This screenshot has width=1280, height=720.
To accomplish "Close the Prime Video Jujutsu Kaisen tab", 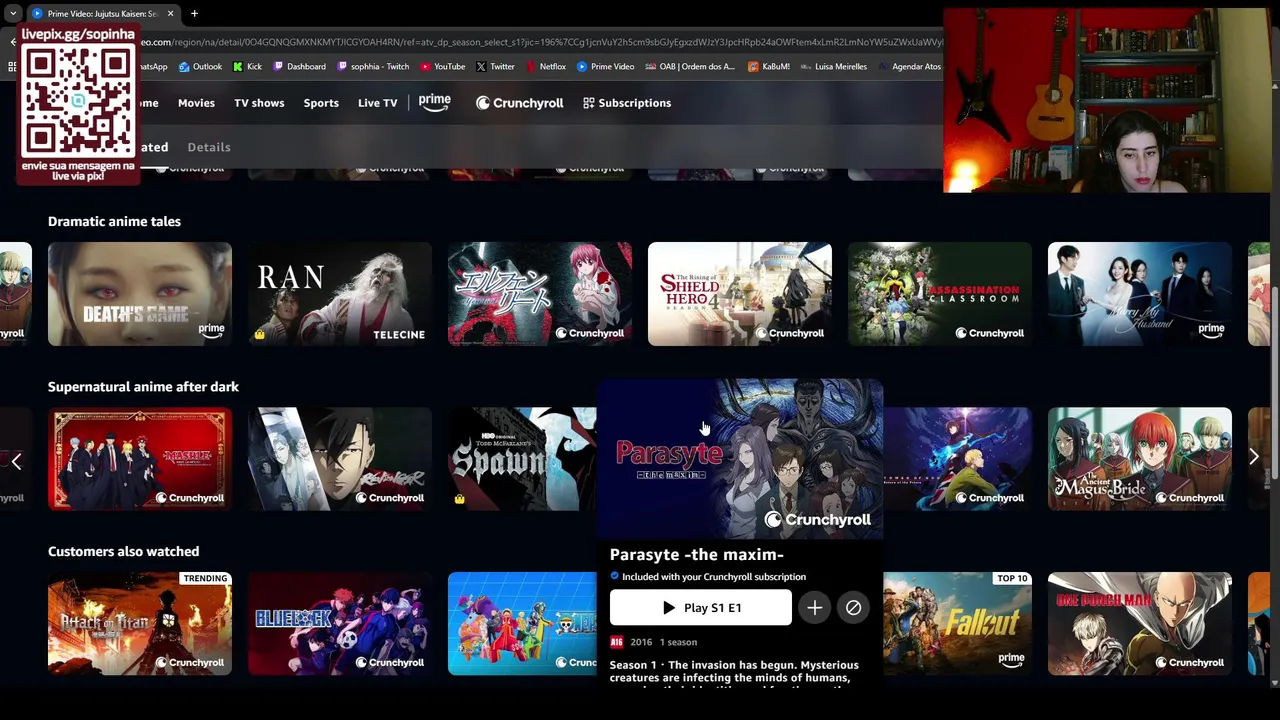I will (x=170, y=14).
